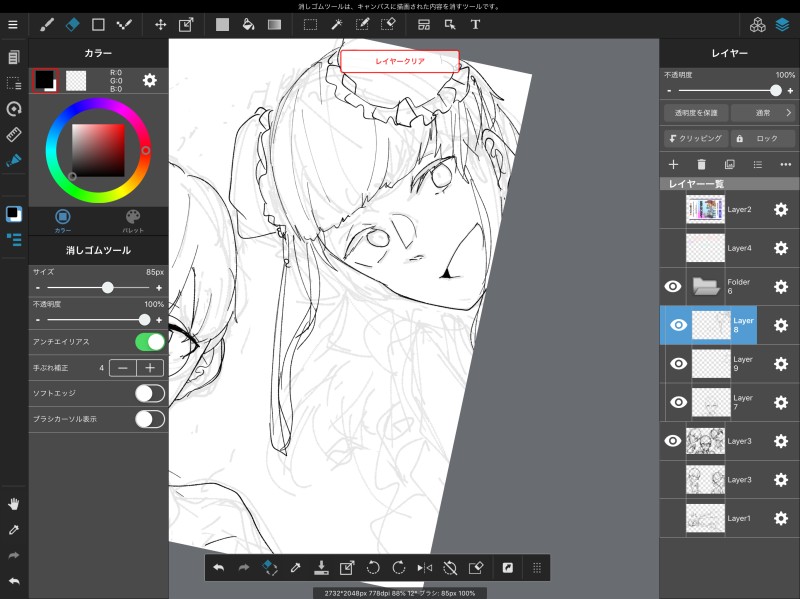
Task: Open Folder 6 settings gear
Action: 781,286
